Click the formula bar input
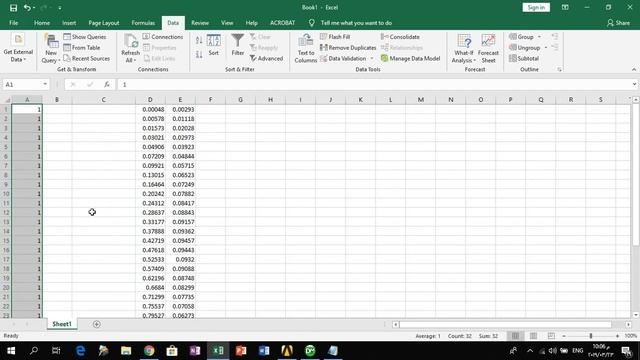 [x=373, y=84]
